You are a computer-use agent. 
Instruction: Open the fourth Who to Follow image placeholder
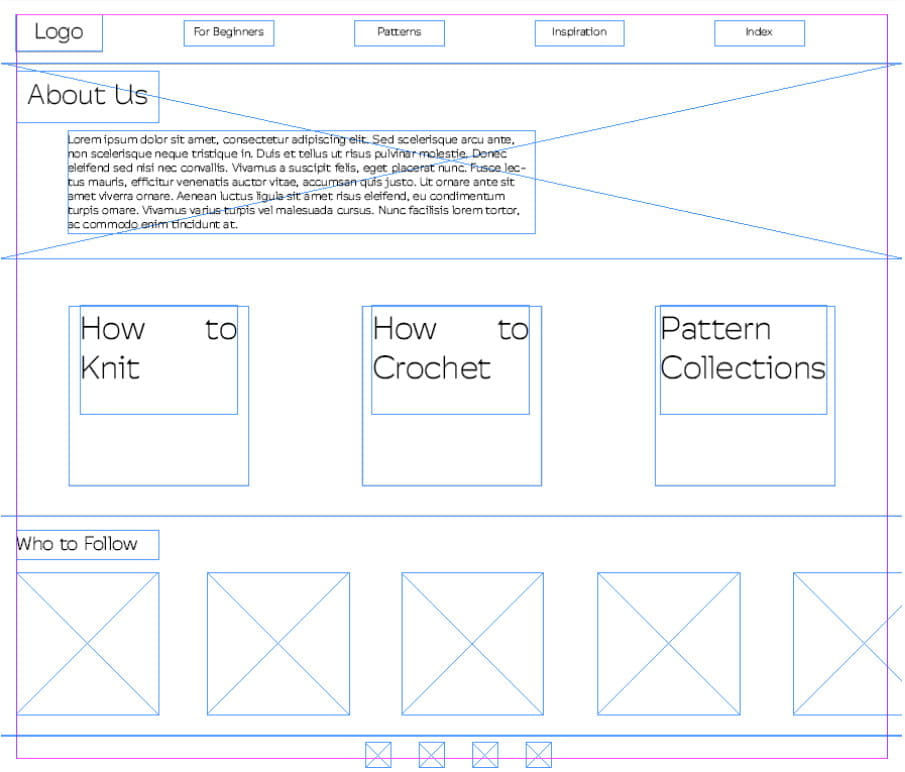669,643
